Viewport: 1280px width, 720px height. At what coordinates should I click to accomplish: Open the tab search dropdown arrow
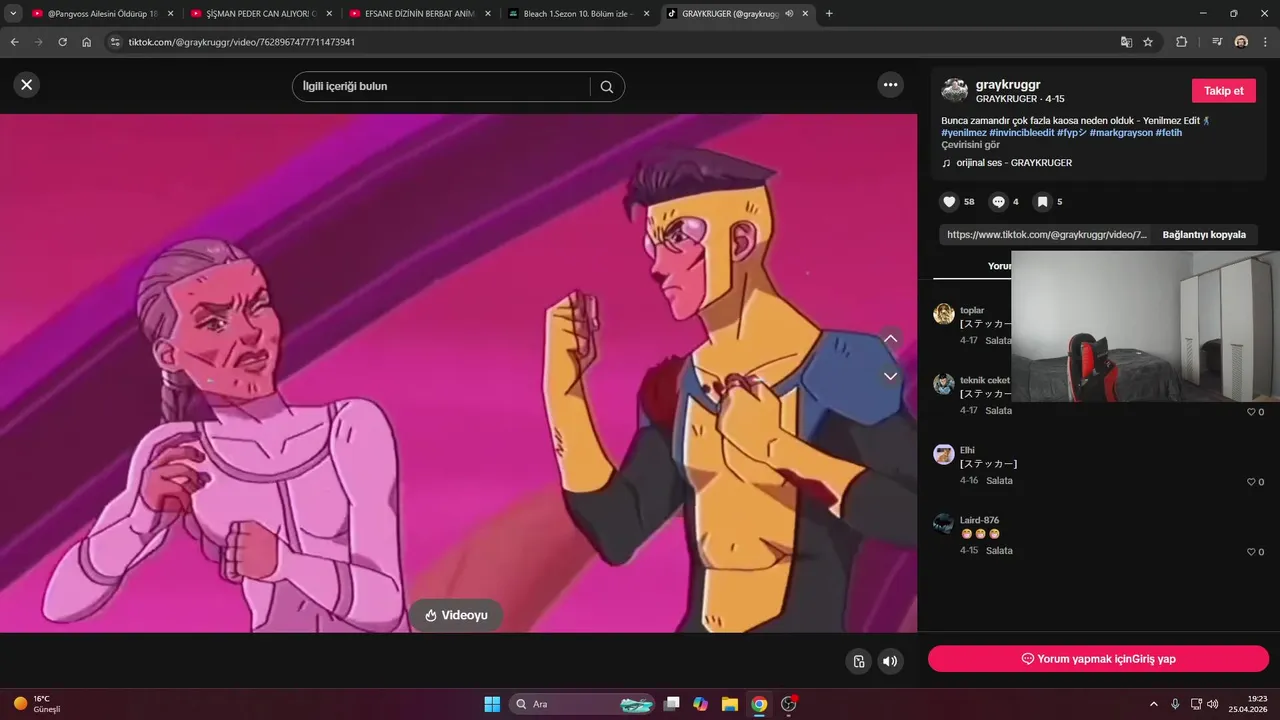(13, 14)
